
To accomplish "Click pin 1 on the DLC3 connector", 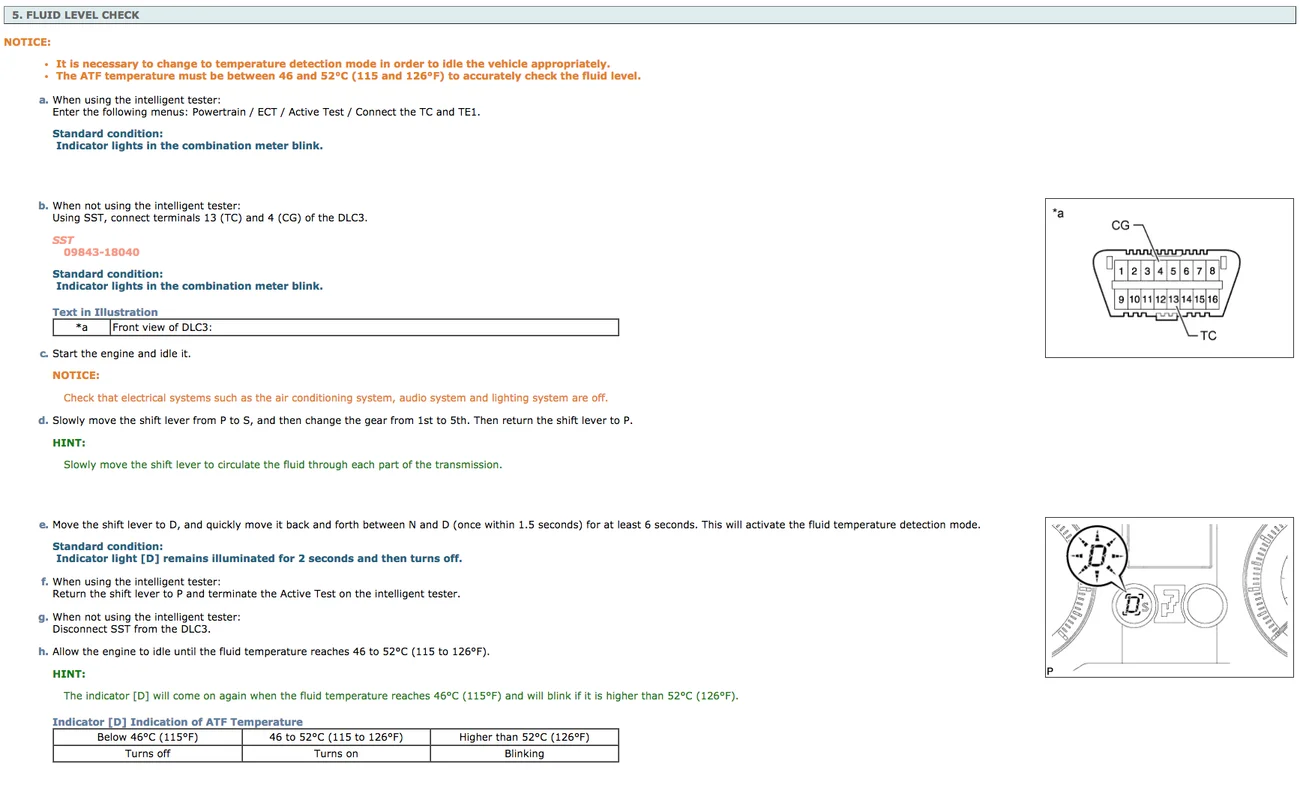I will [1122, 271].
